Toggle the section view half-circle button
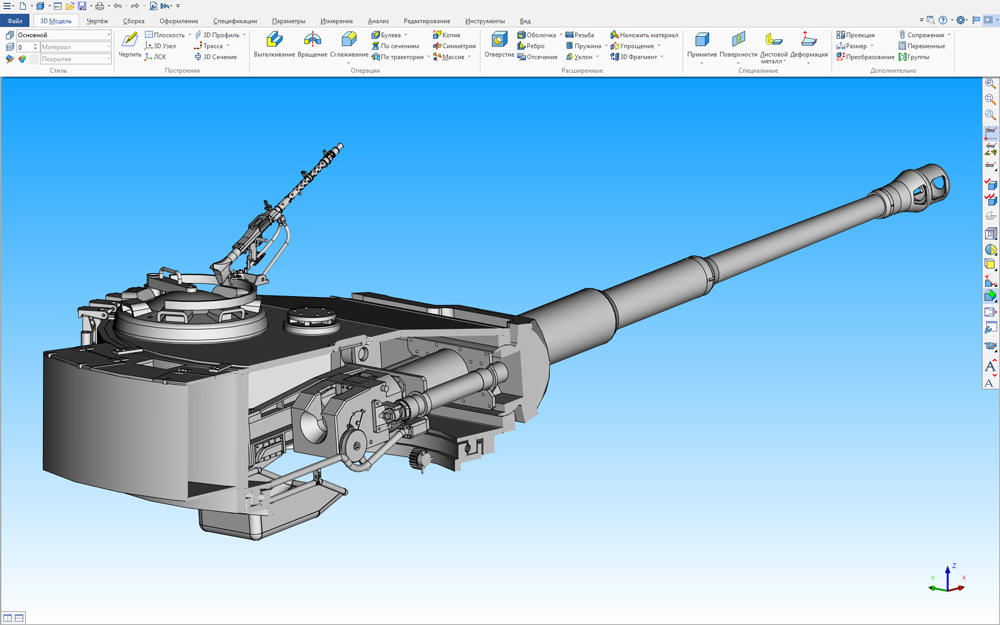Image resolution: width=1000 pixels, height=625 pixels. click(990, 249)
